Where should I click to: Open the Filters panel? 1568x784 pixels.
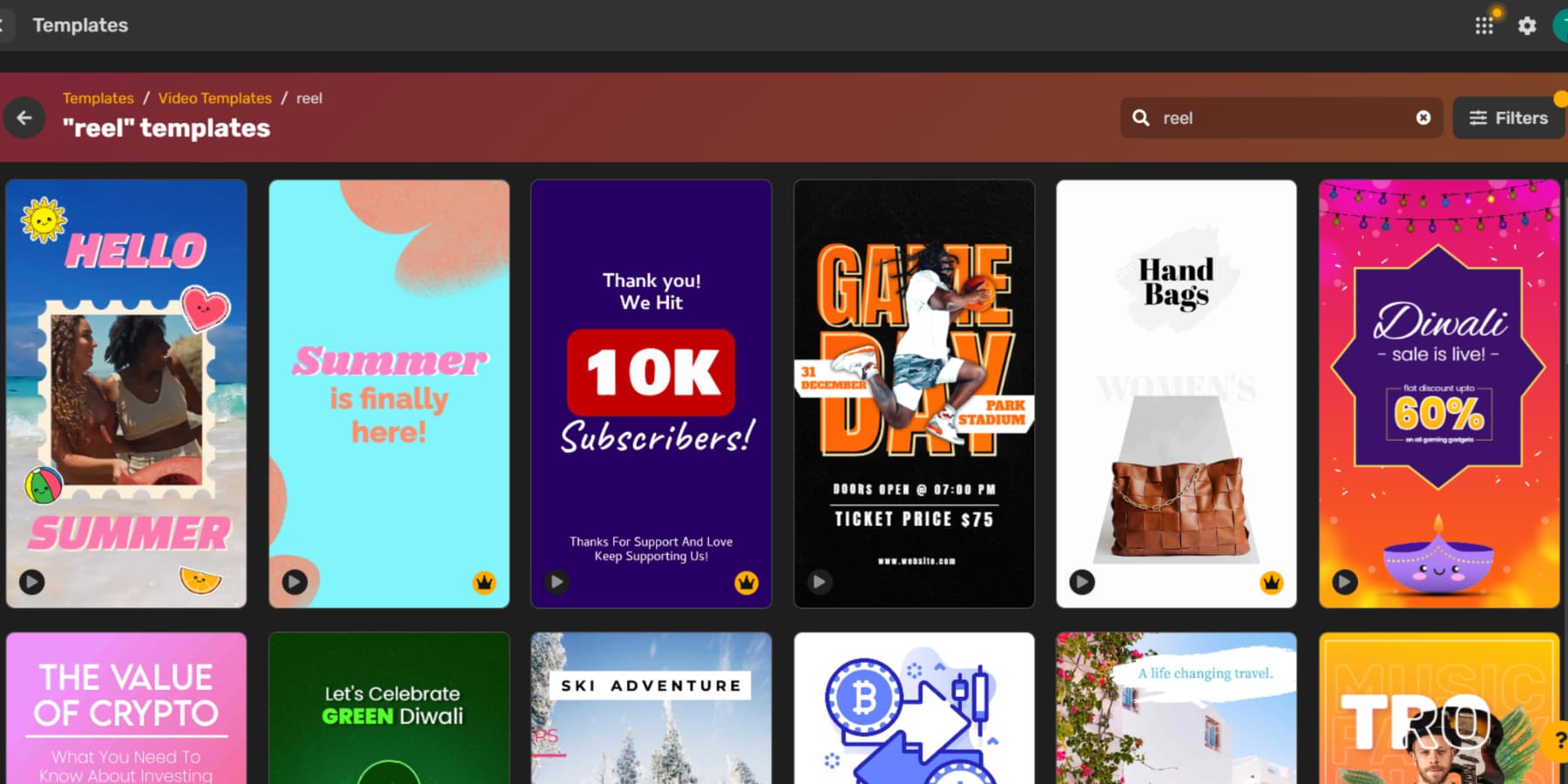tap(1508, 118)
